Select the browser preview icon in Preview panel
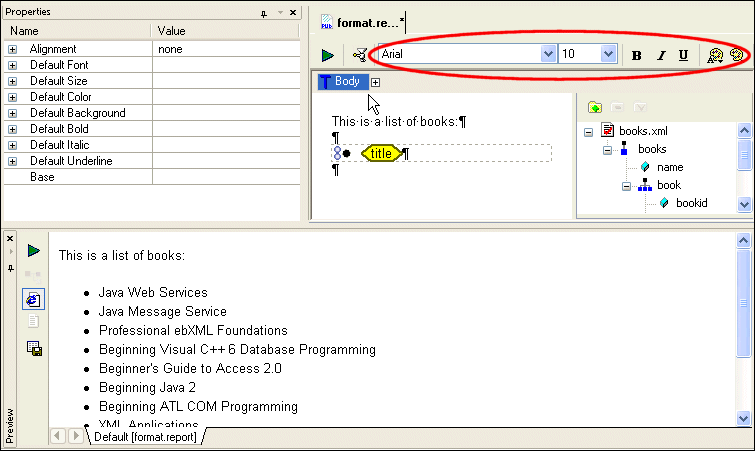755x451 pixels. pyautogui.click(x=33, y=299)
